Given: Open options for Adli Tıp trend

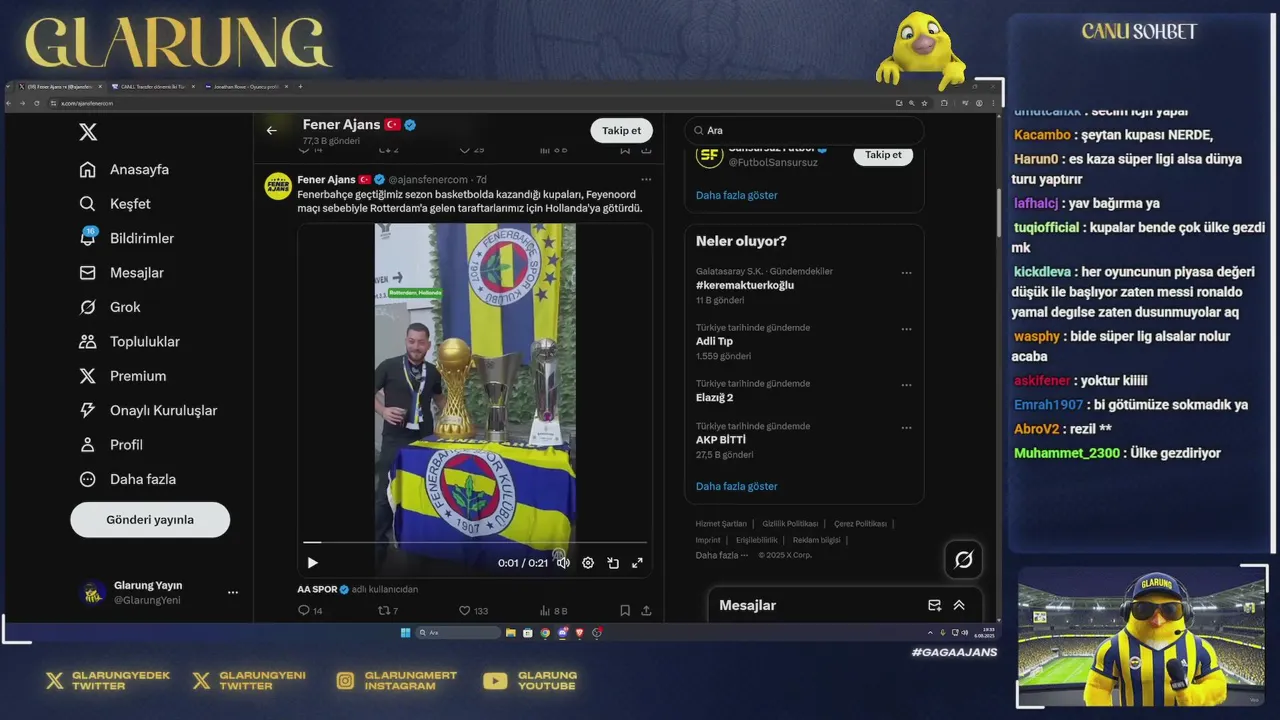Looking at the screenshot, I should 906,329.
